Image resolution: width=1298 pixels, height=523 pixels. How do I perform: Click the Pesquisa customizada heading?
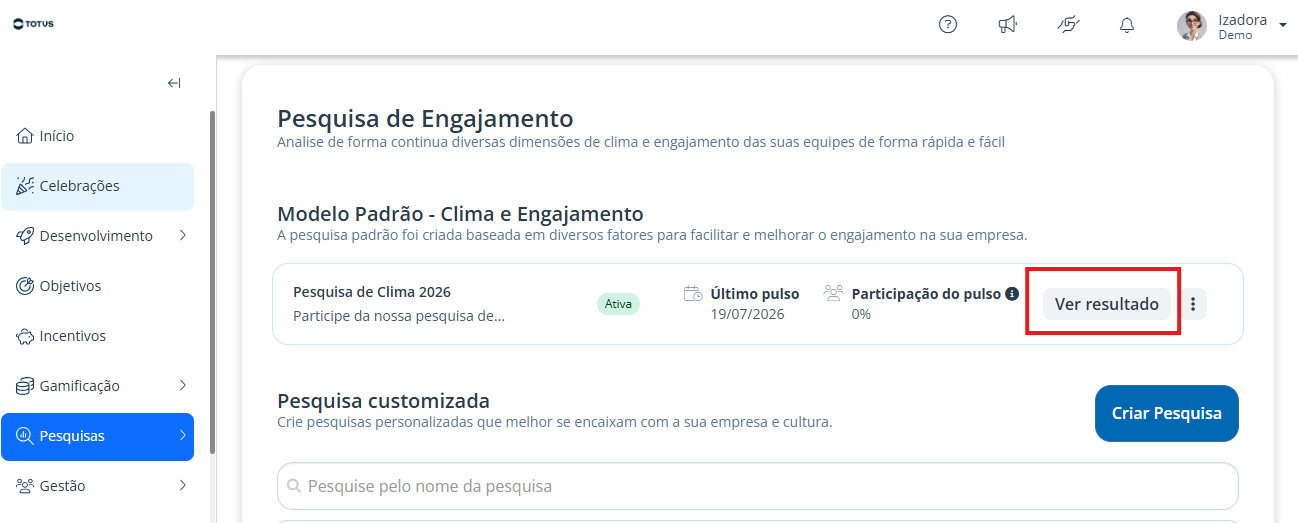point(383,401)
